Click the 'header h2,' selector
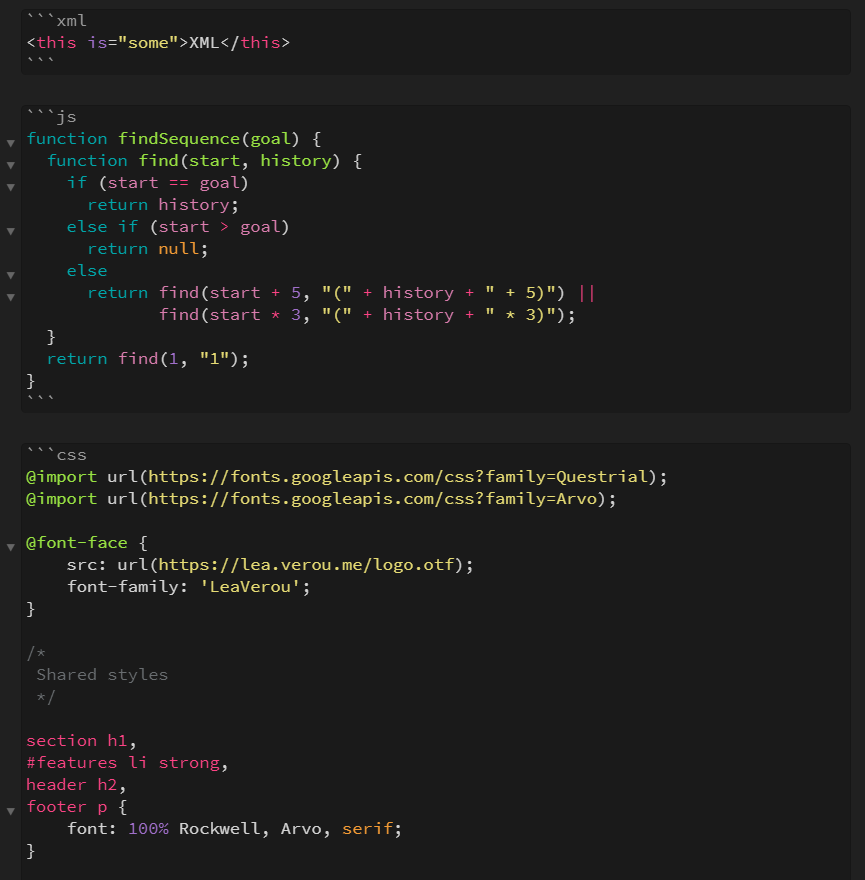Image resolution: width=865 pixels, height=880 pixels. click(x=76, y=785)
